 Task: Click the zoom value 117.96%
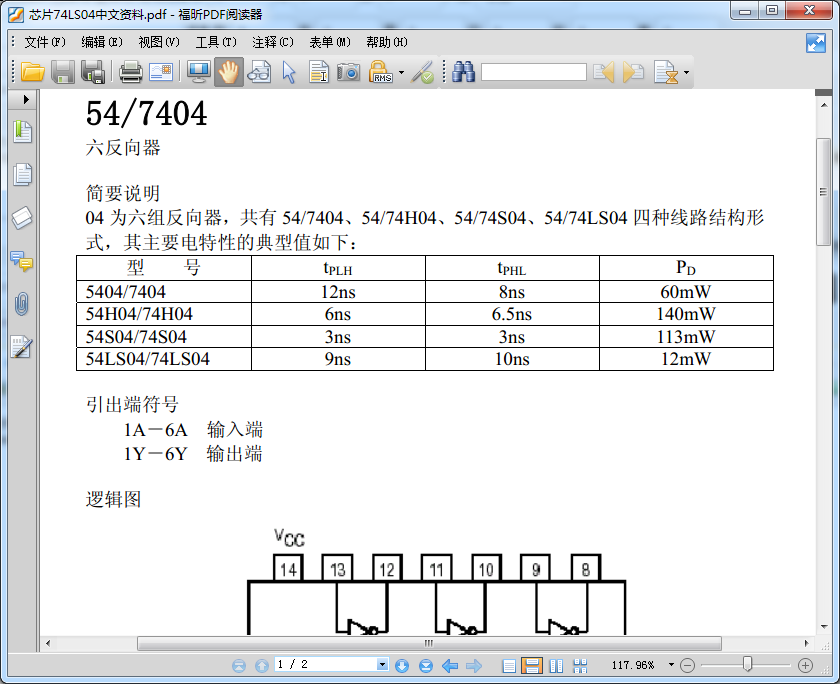tap(633, 665)
